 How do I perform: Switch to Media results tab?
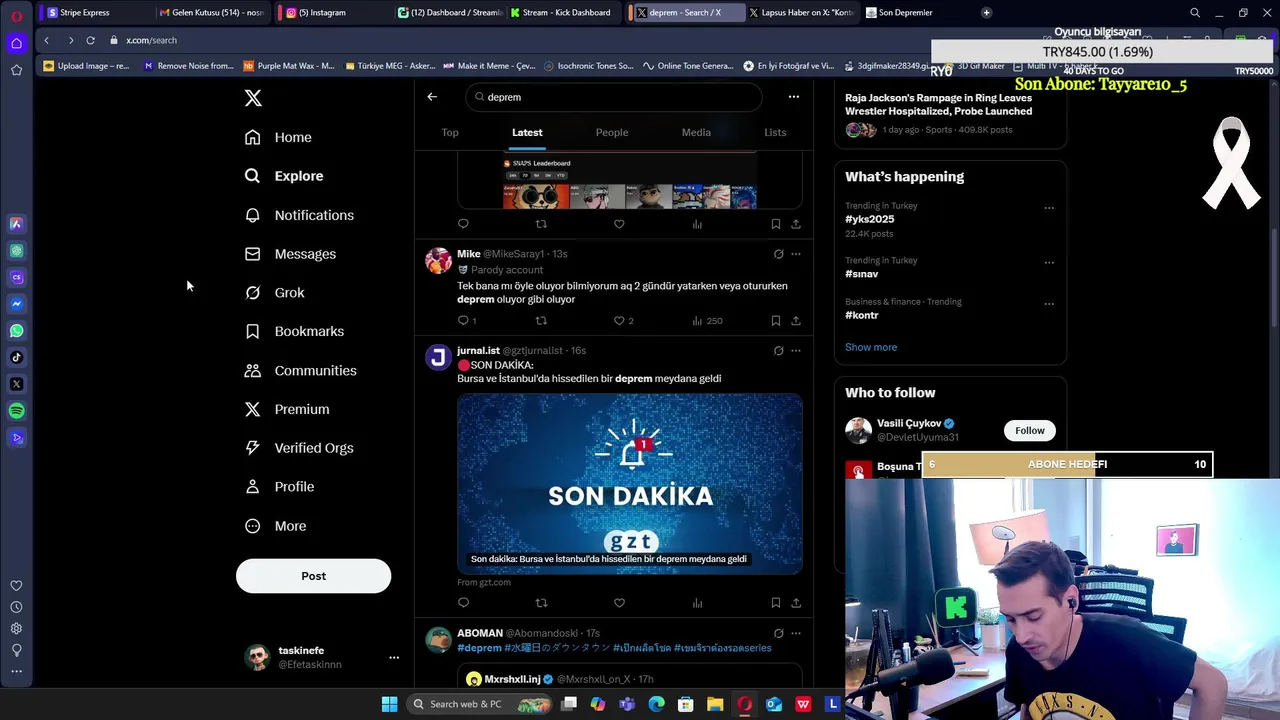pyautogui.click(x=696, y=132)
